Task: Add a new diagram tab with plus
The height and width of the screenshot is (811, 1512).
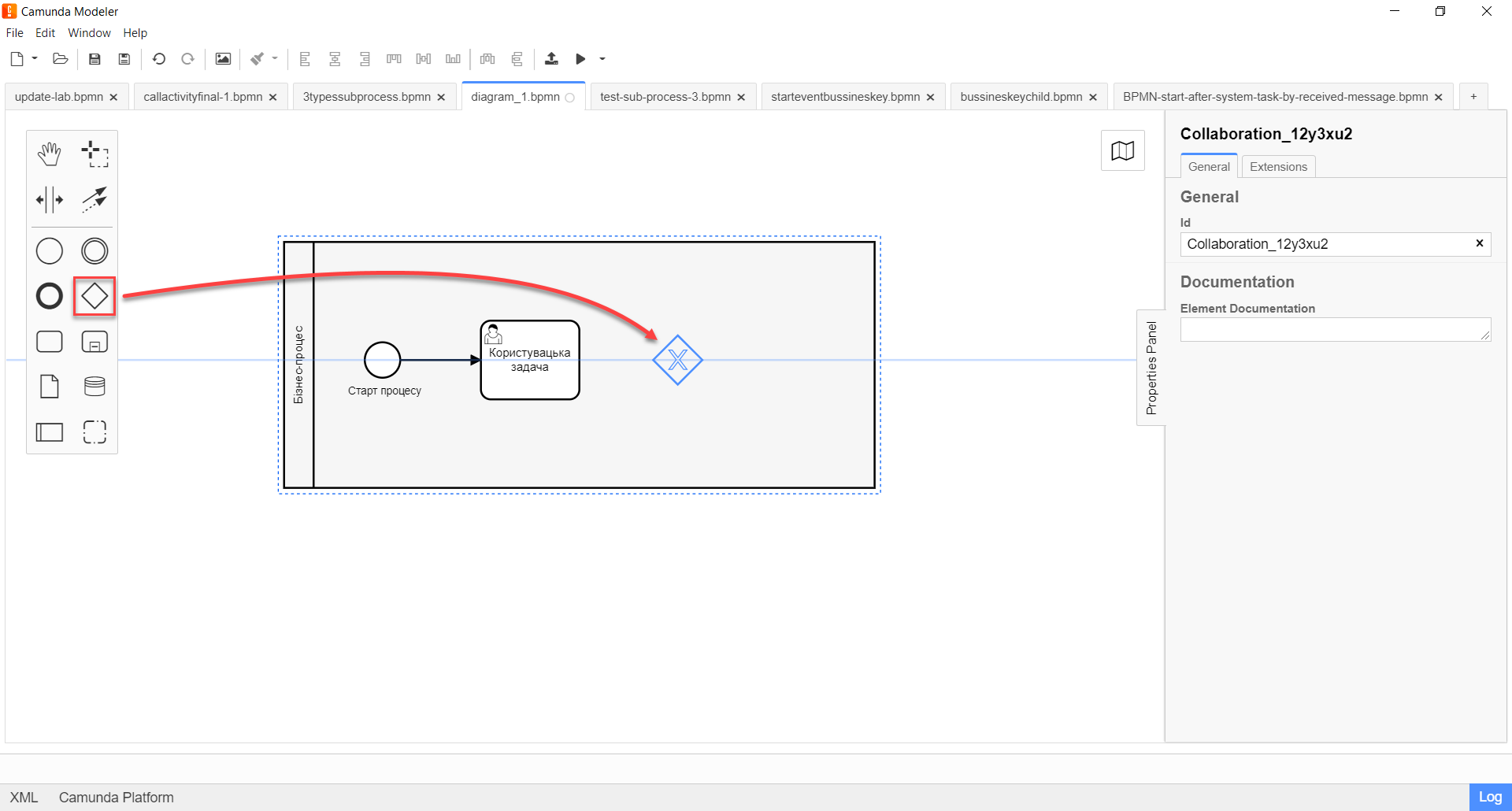Action: (x=1473, y=97)
